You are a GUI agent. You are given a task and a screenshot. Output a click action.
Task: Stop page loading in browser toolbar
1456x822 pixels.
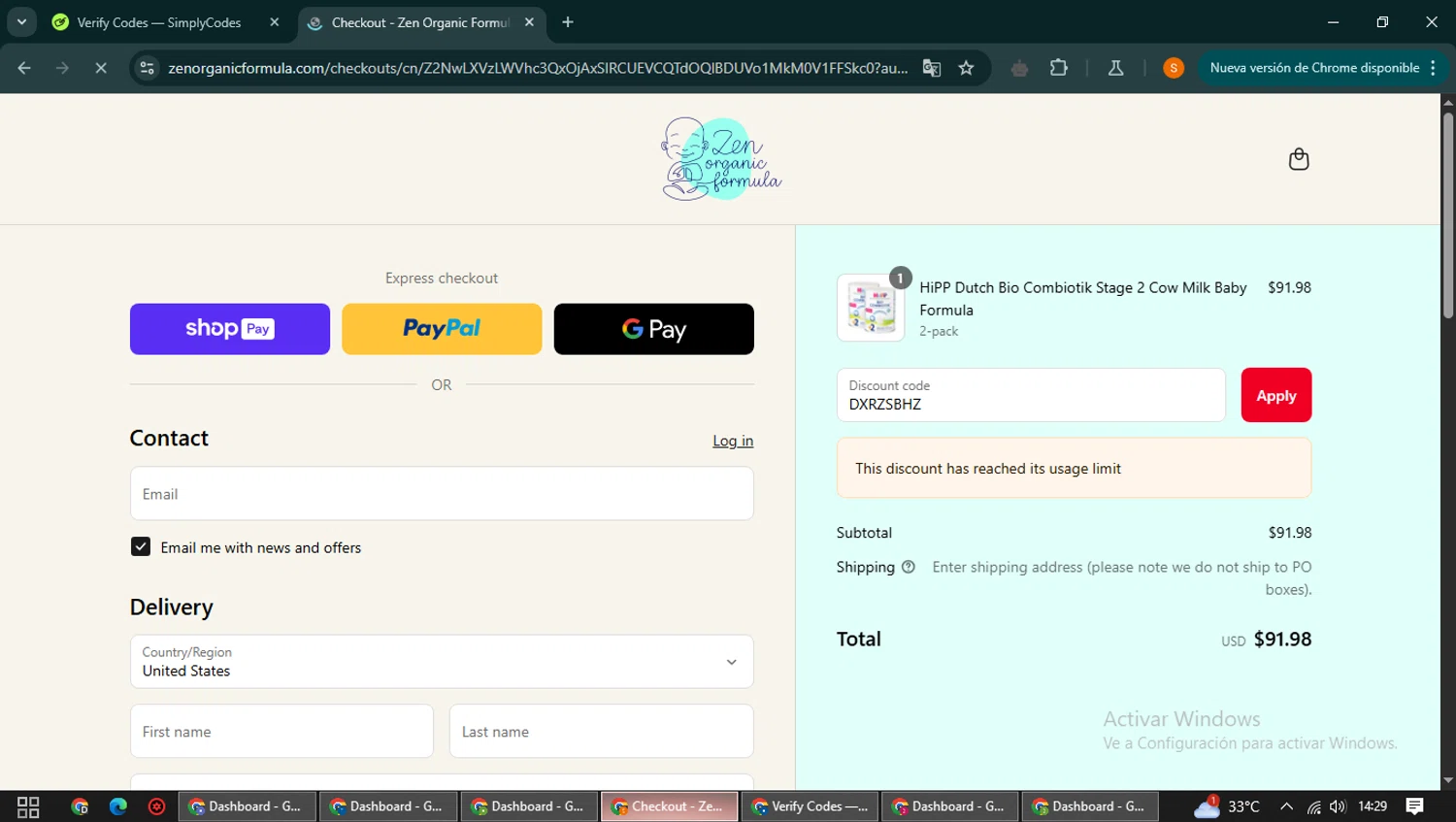pos(101,68)
